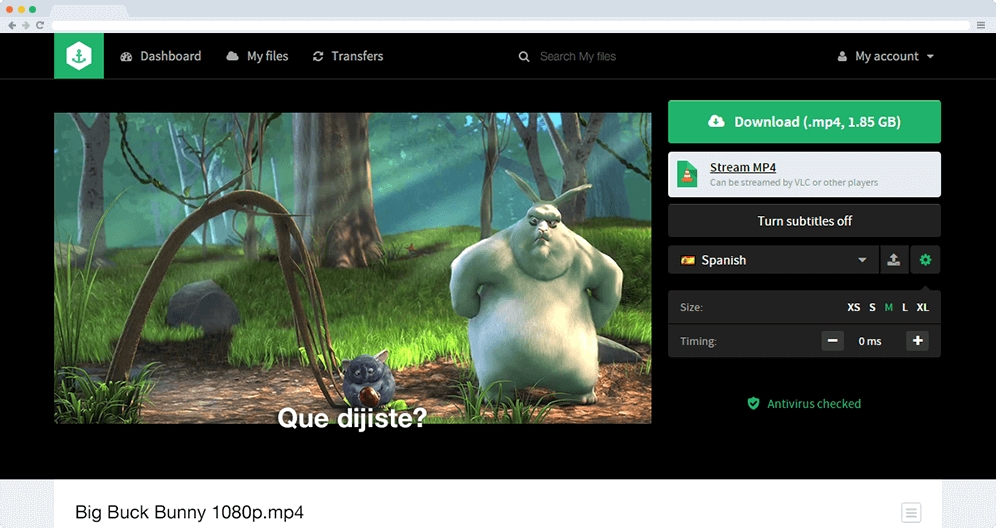This screenshot has height=528, width=996.
Task: Open My files in navigation
Action: pos(257,56)
